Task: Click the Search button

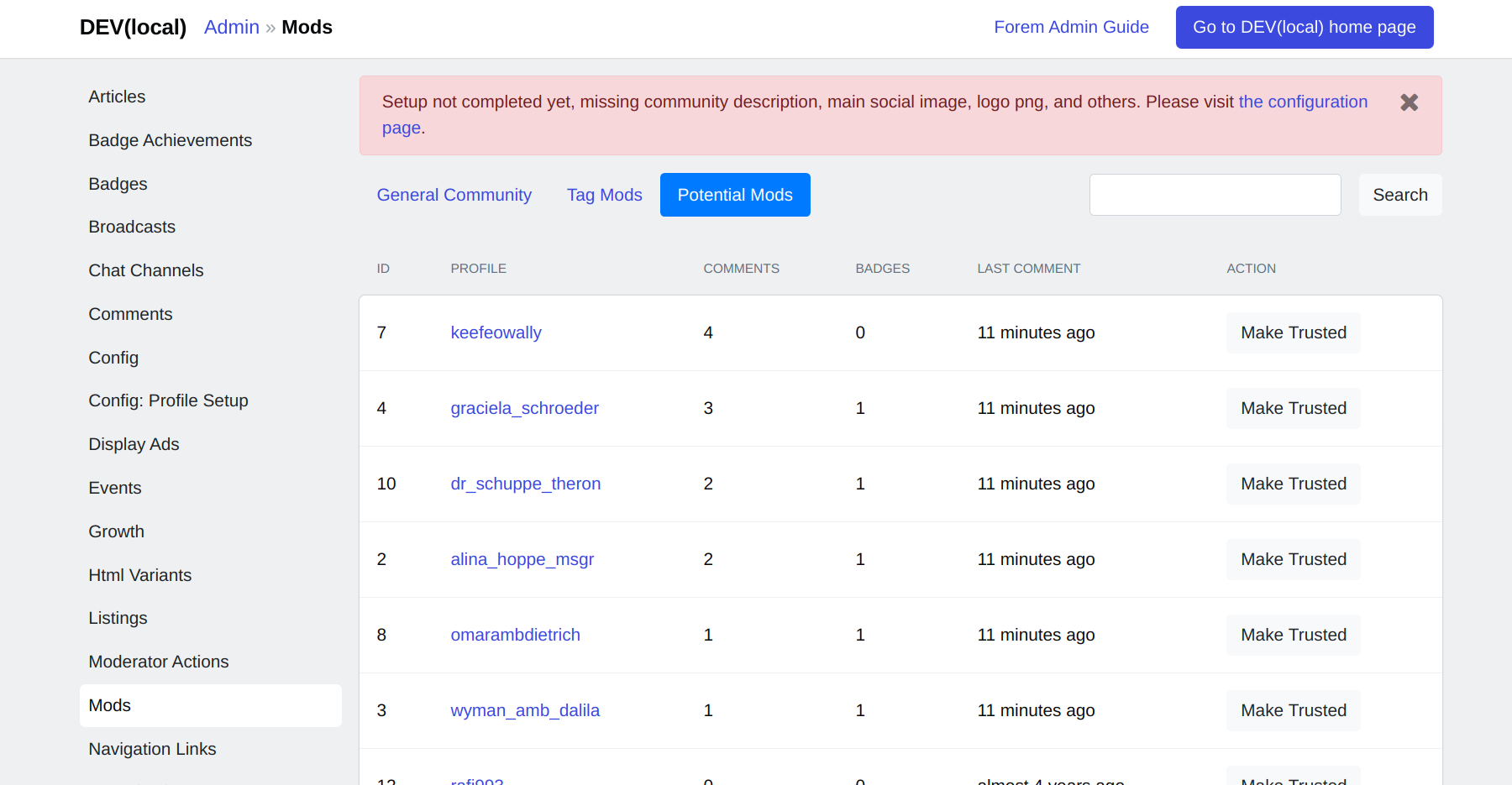Action: point(1399,194)
